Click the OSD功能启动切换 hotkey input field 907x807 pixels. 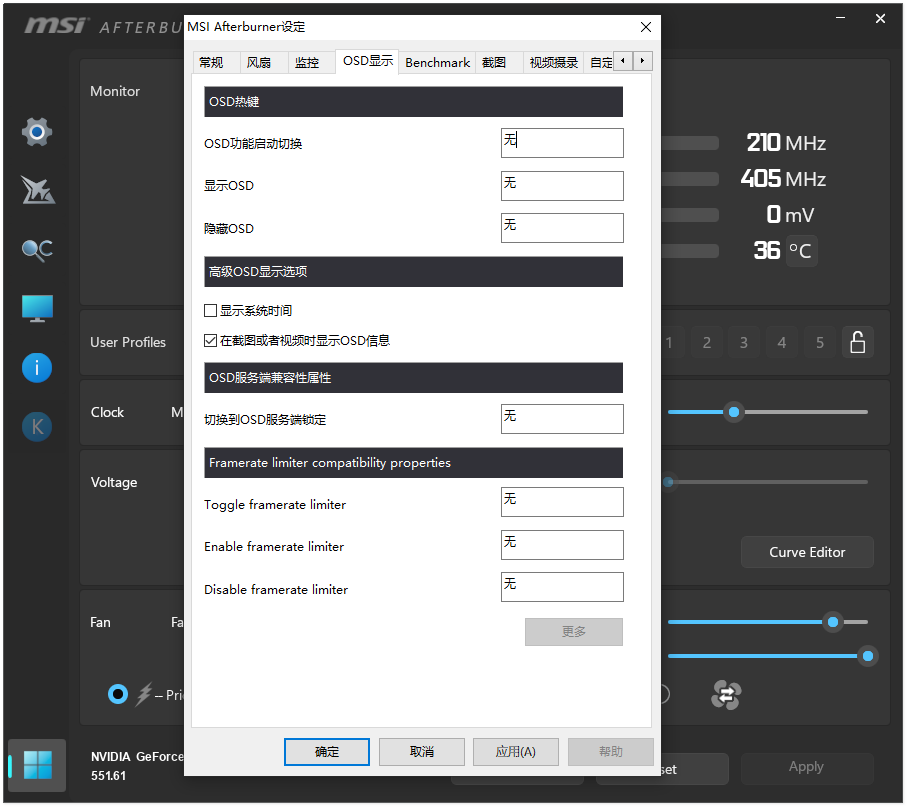click(562, 142)
